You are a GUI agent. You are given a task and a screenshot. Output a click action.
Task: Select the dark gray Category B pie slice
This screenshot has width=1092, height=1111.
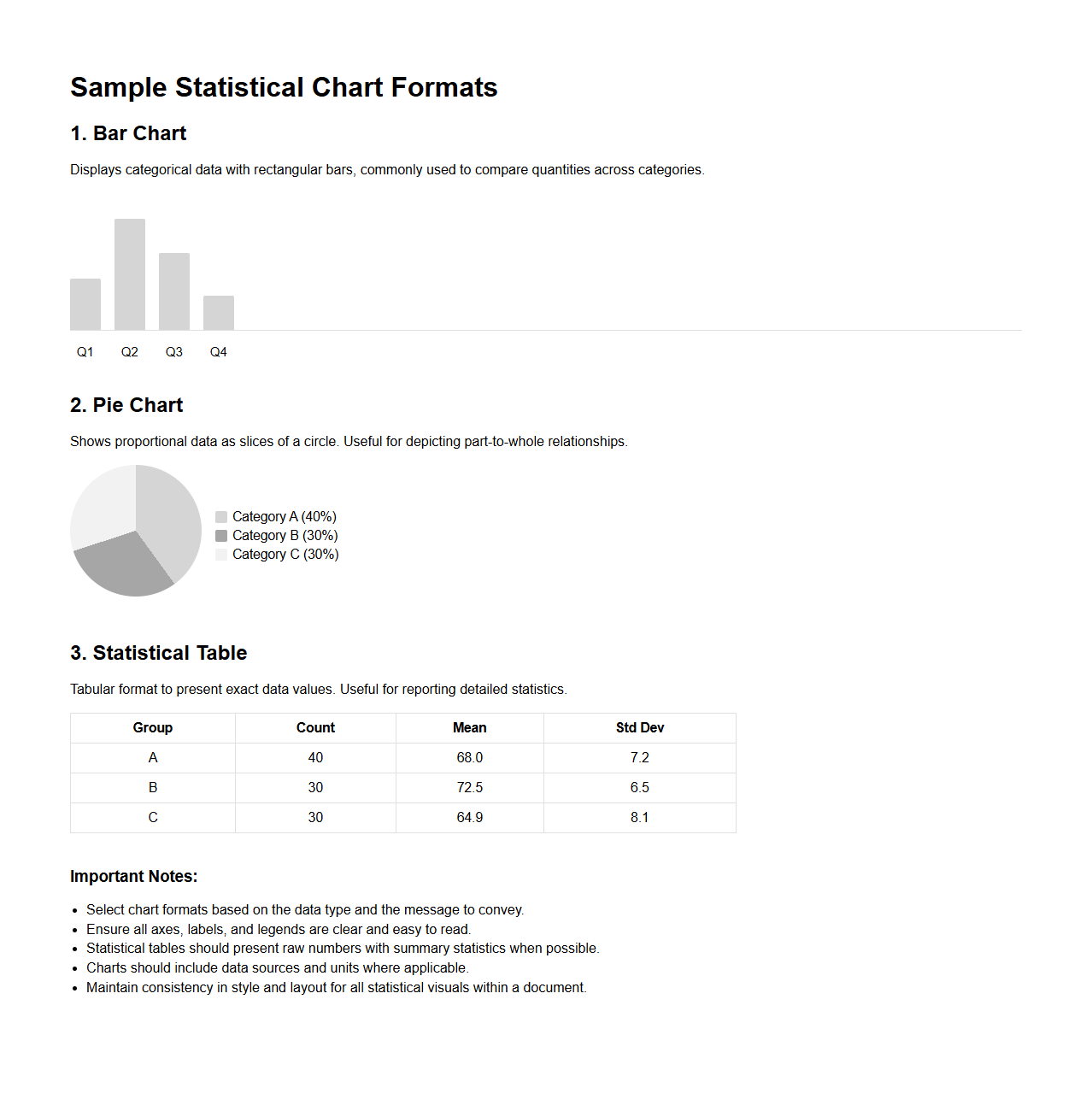pos(125,565)
